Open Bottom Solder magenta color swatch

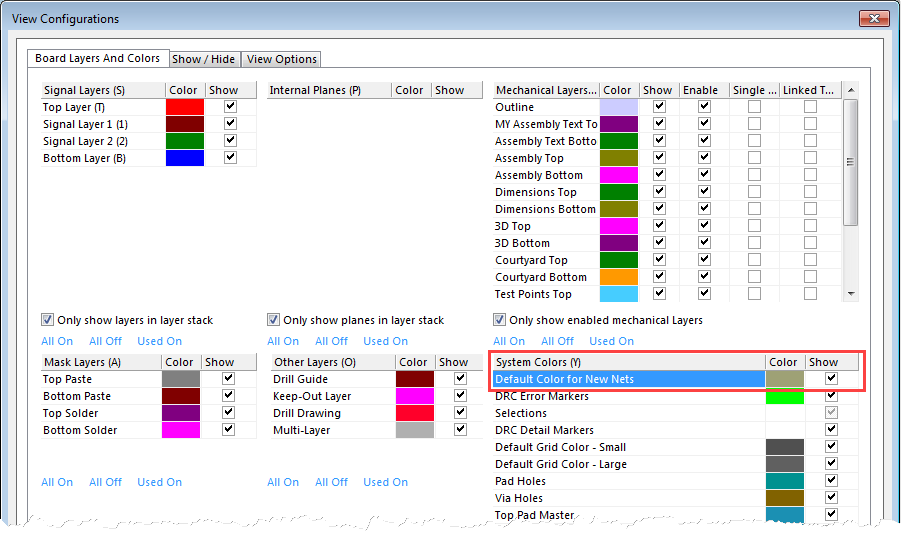tap(181, 430)
